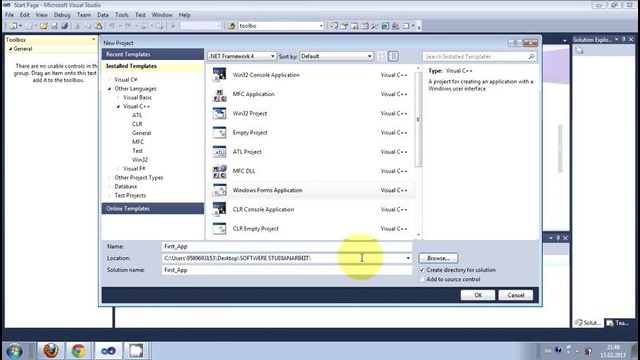
Task: Select ATL Project template icon
Action: pos(219,152)
